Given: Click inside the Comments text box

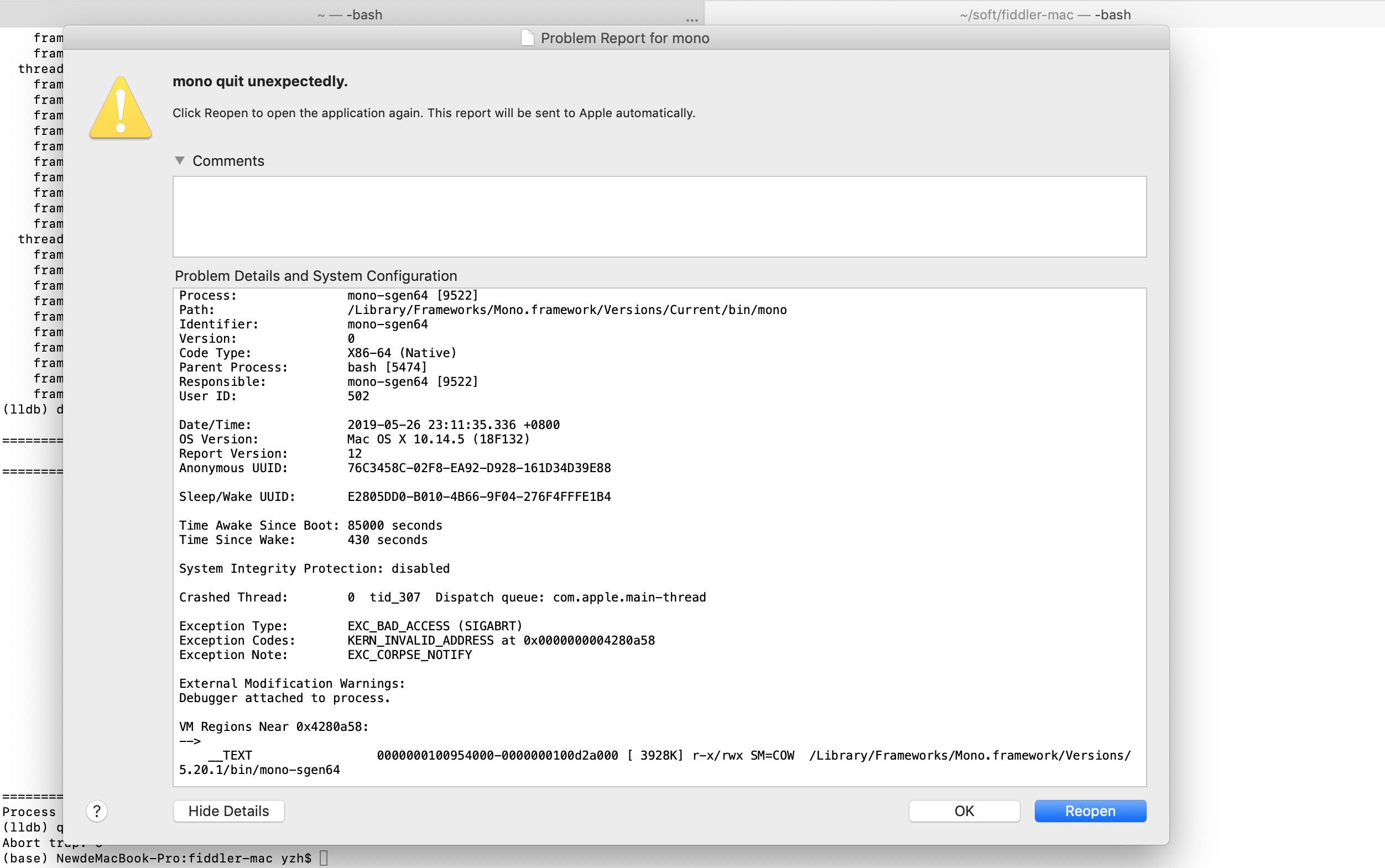Looking at the screenshot, I should click(x=659, y=216).
